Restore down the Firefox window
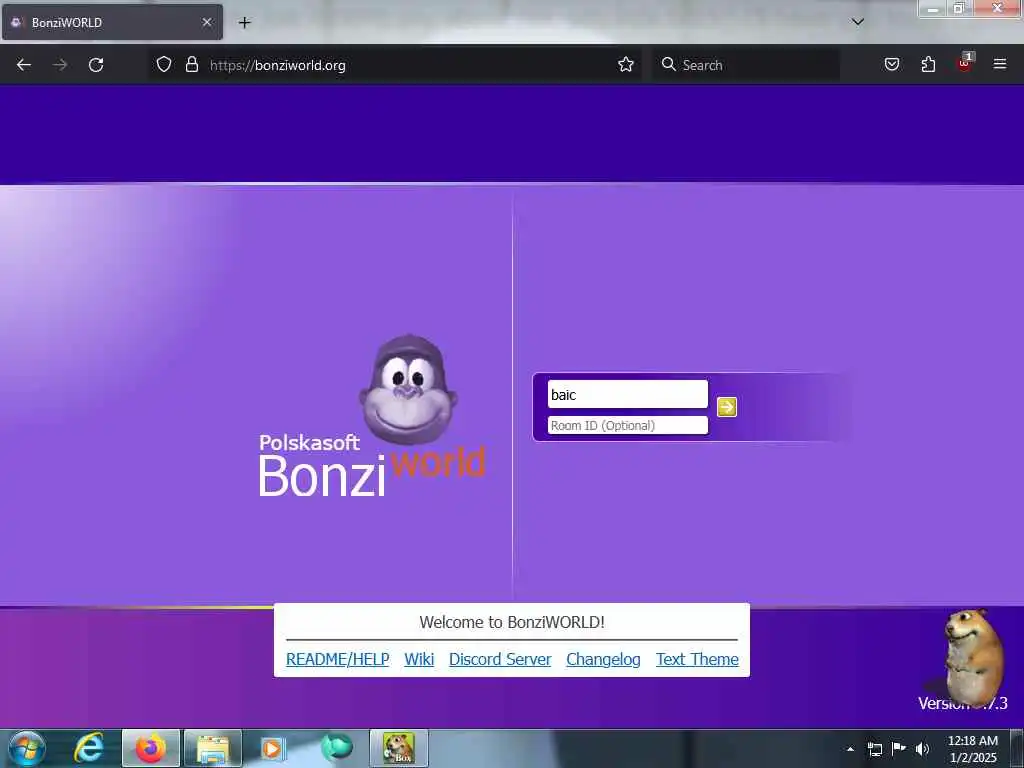1024x768 pixels. [959, 8]
